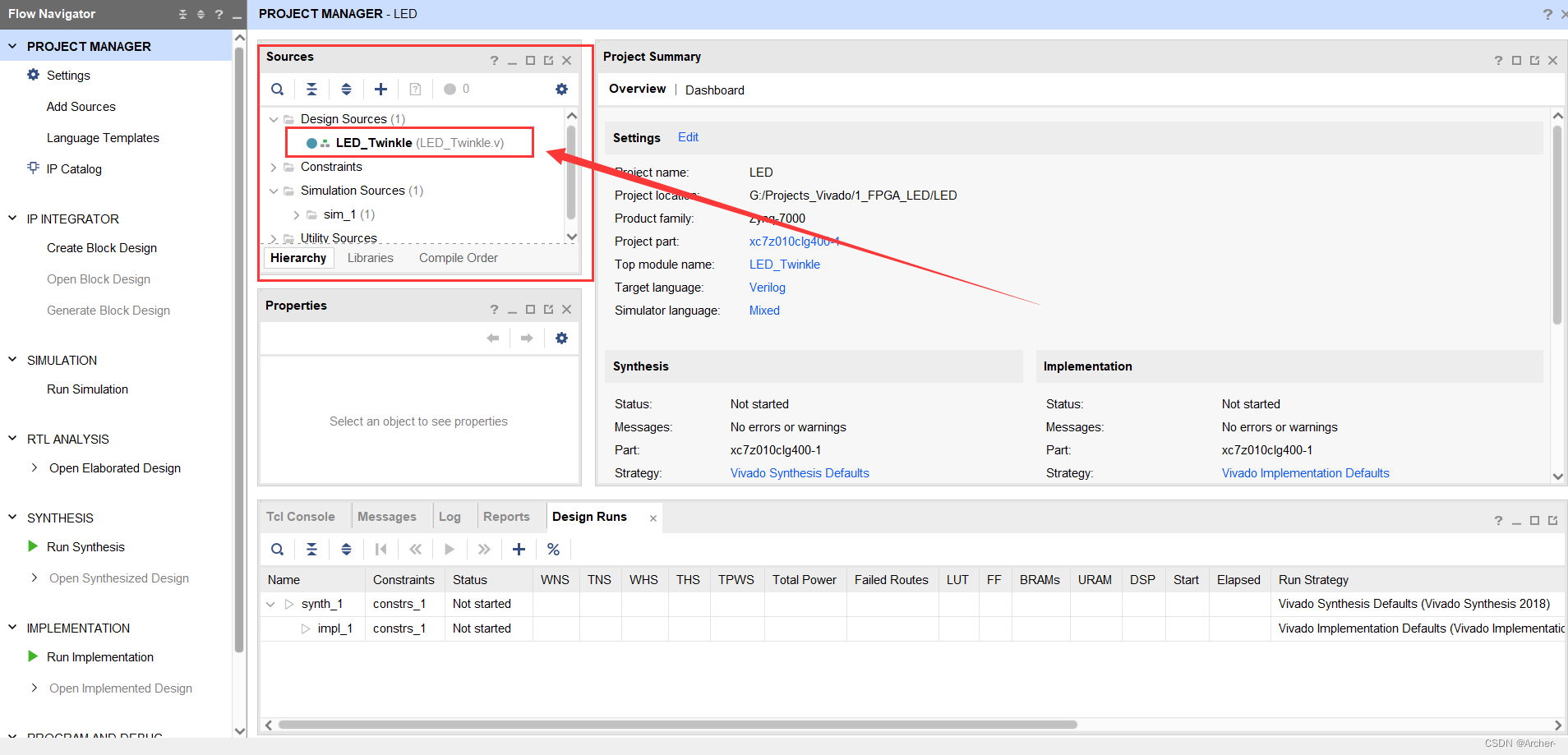Click previous step icon in Design Runs
The image size is (1568, 755).
click(x=415, y=549)
